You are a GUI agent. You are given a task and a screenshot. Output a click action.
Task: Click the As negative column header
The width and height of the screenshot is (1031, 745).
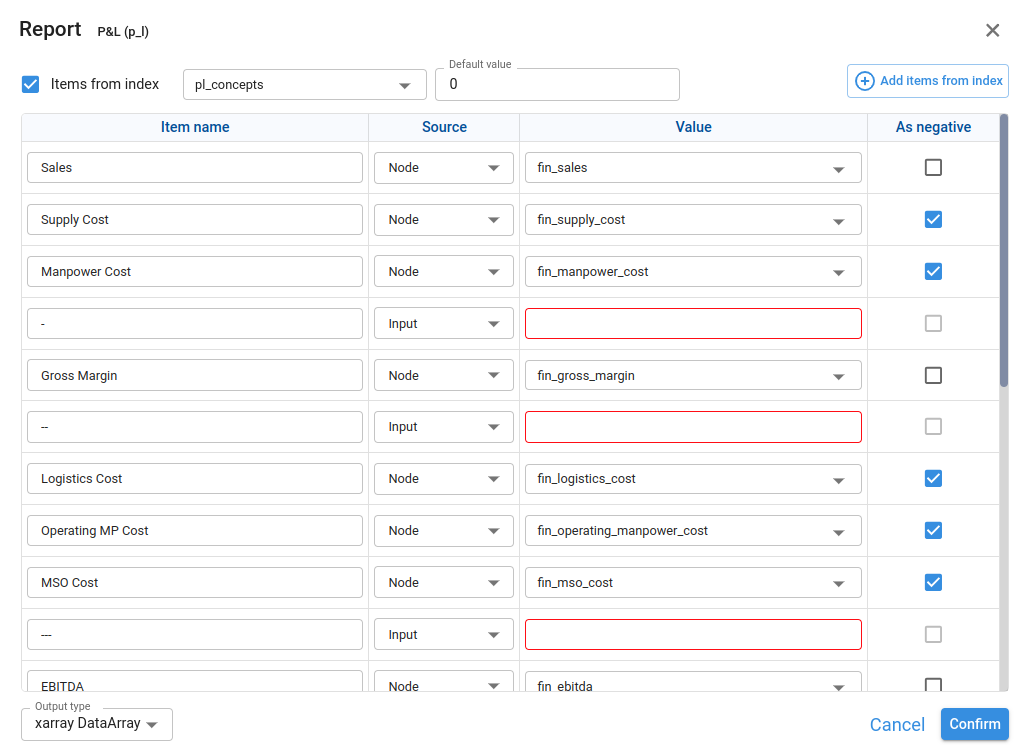point(933,127)
